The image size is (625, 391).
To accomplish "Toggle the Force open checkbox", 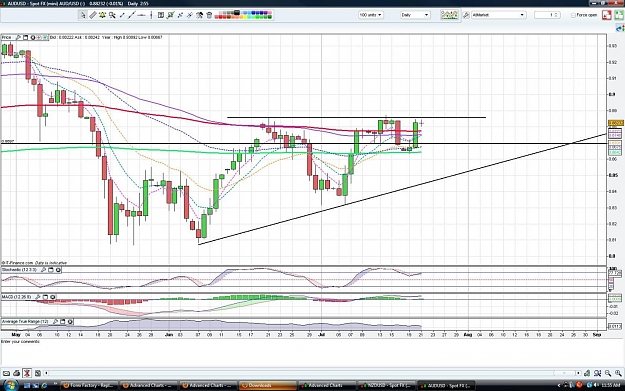I will (x=573, y=15).
